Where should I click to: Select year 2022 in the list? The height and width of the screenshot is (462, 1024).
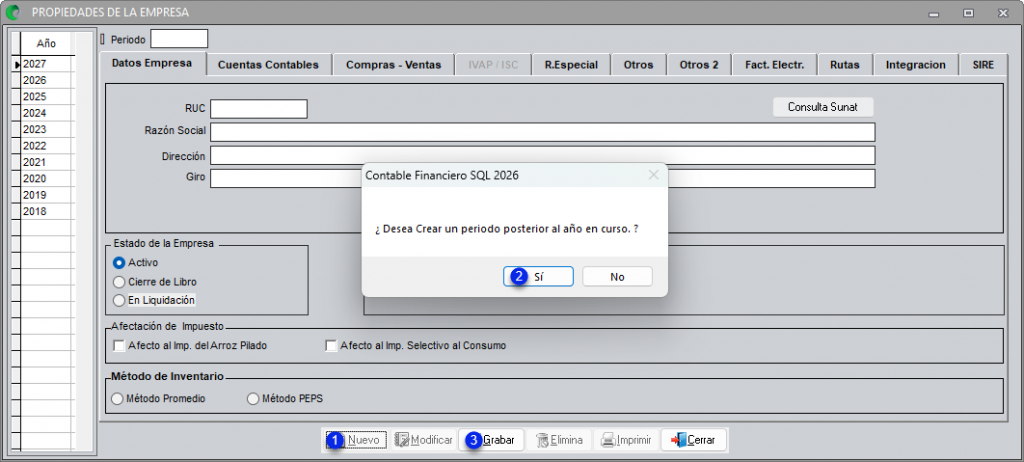47,146
